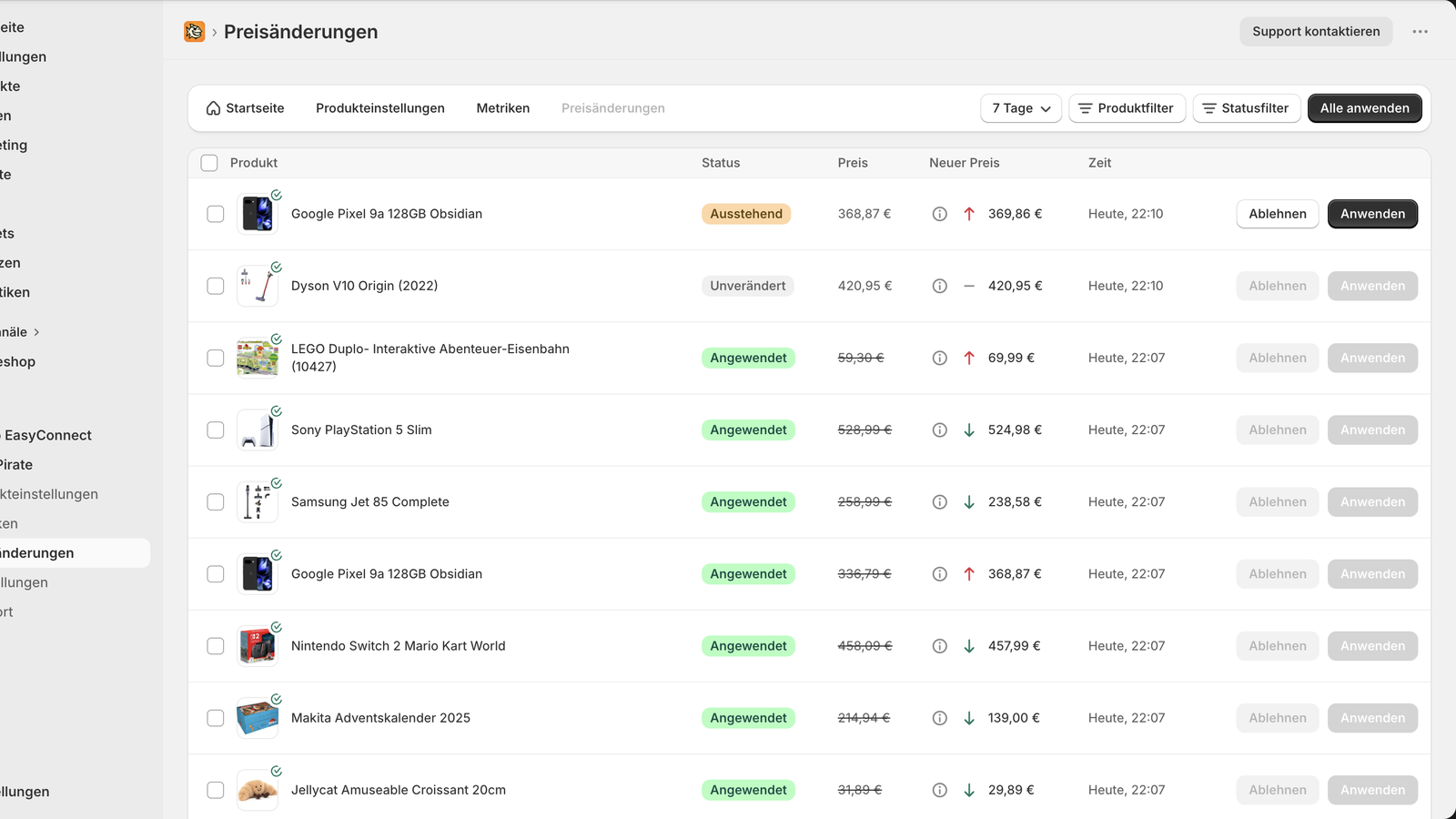Select the LEGO Duplo row checkbox

(x=216, y=358)
